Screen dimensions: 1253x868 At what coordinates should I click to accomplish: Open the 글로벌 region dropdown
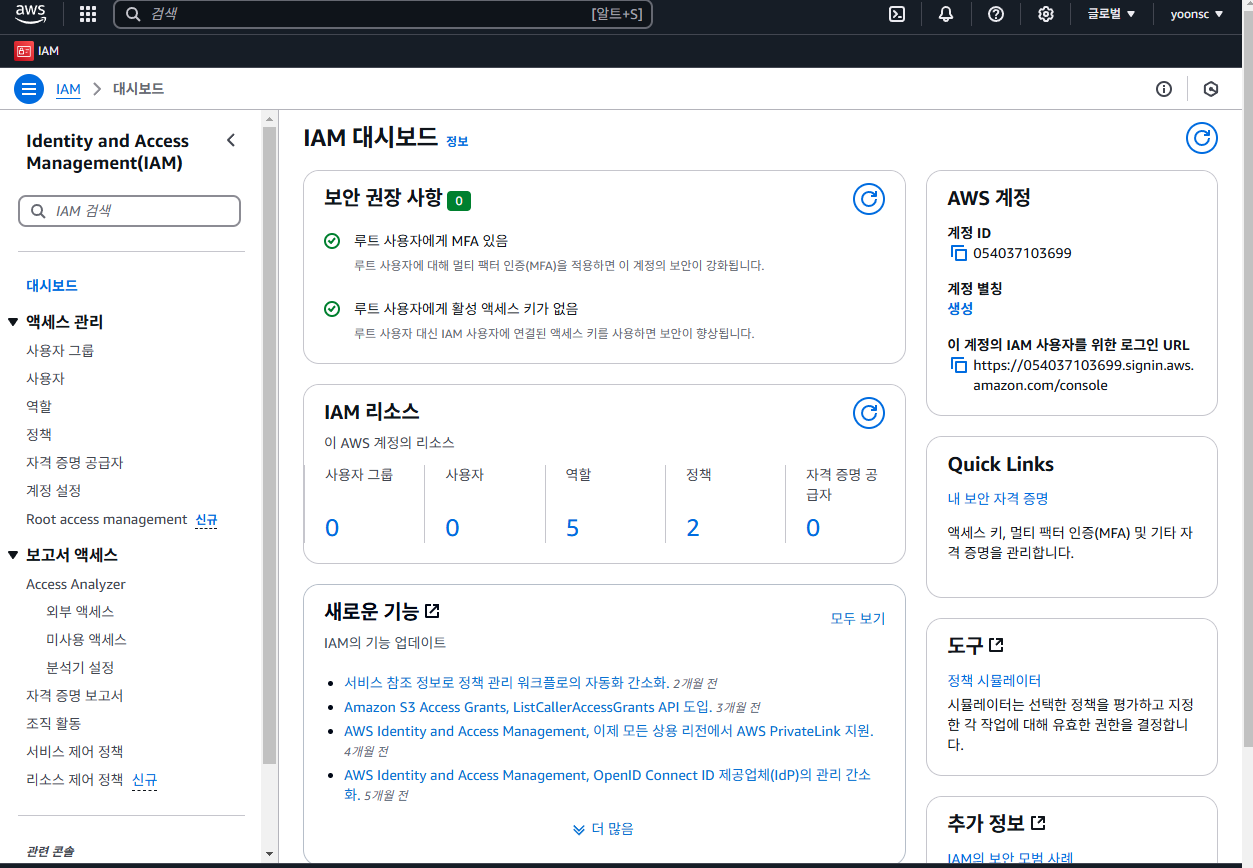(x=1111, y=14)
